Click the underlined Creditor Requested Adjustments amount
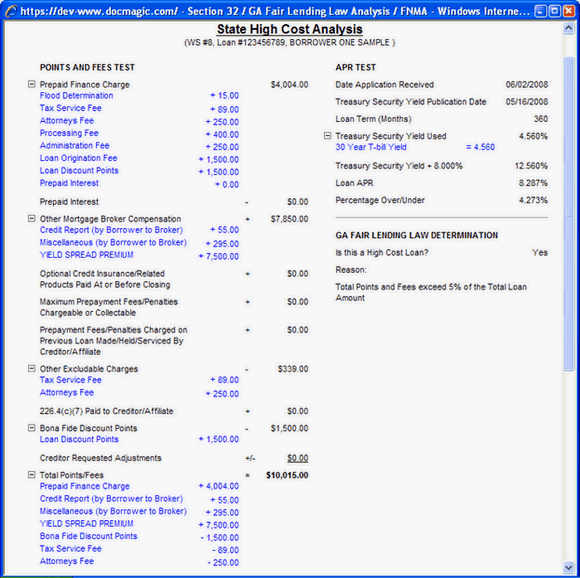The image size is (580, 578). [298, 458]
